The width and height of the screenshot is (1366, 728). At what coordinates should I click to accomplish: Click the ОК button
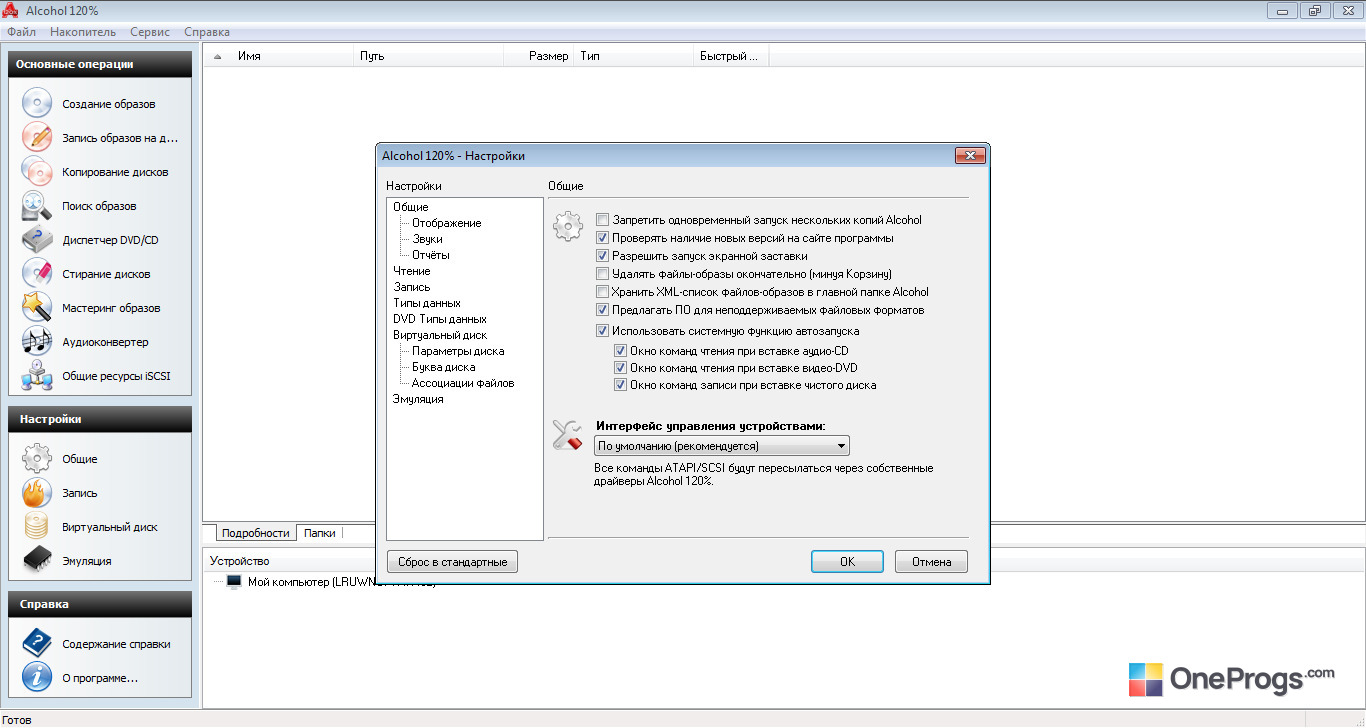click(847, 562)
